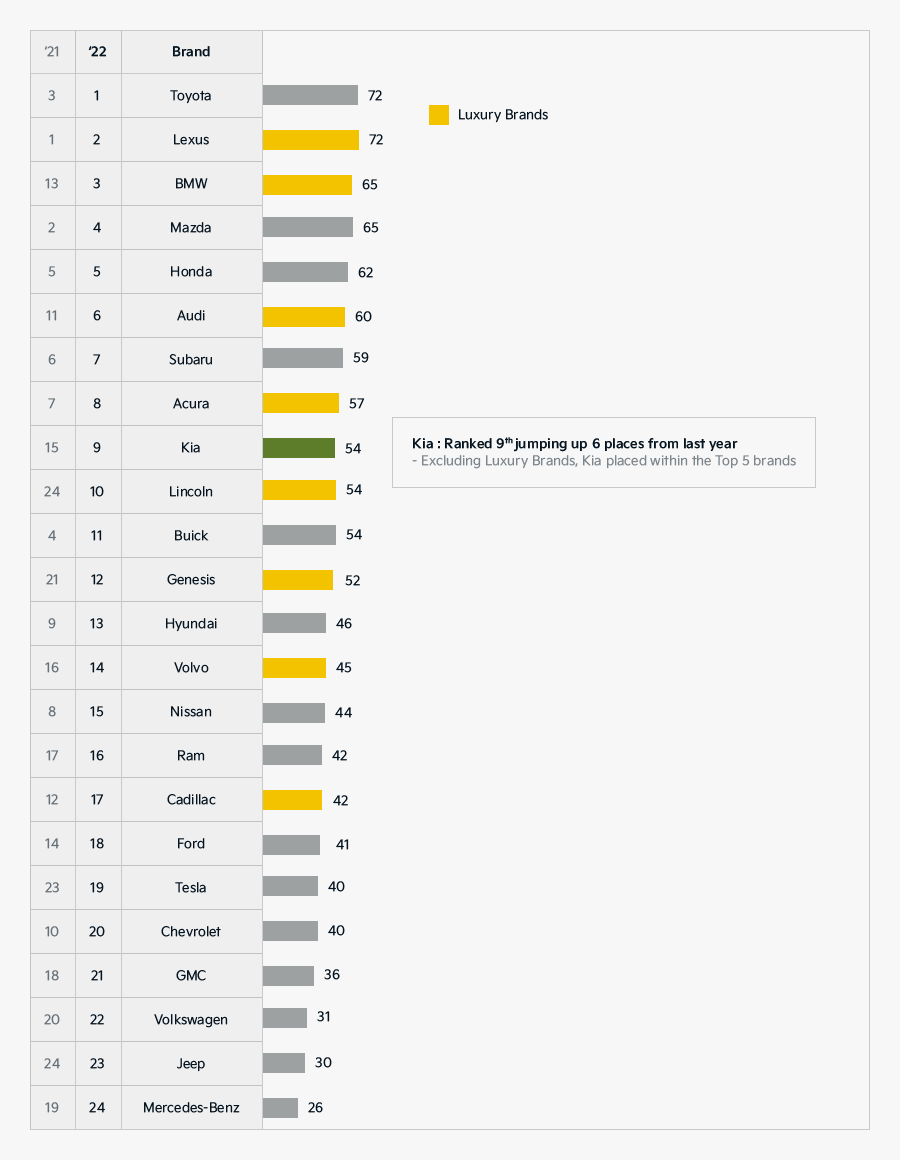
Task: Click the Jeep brand cell
Action: click(192, 1064)
